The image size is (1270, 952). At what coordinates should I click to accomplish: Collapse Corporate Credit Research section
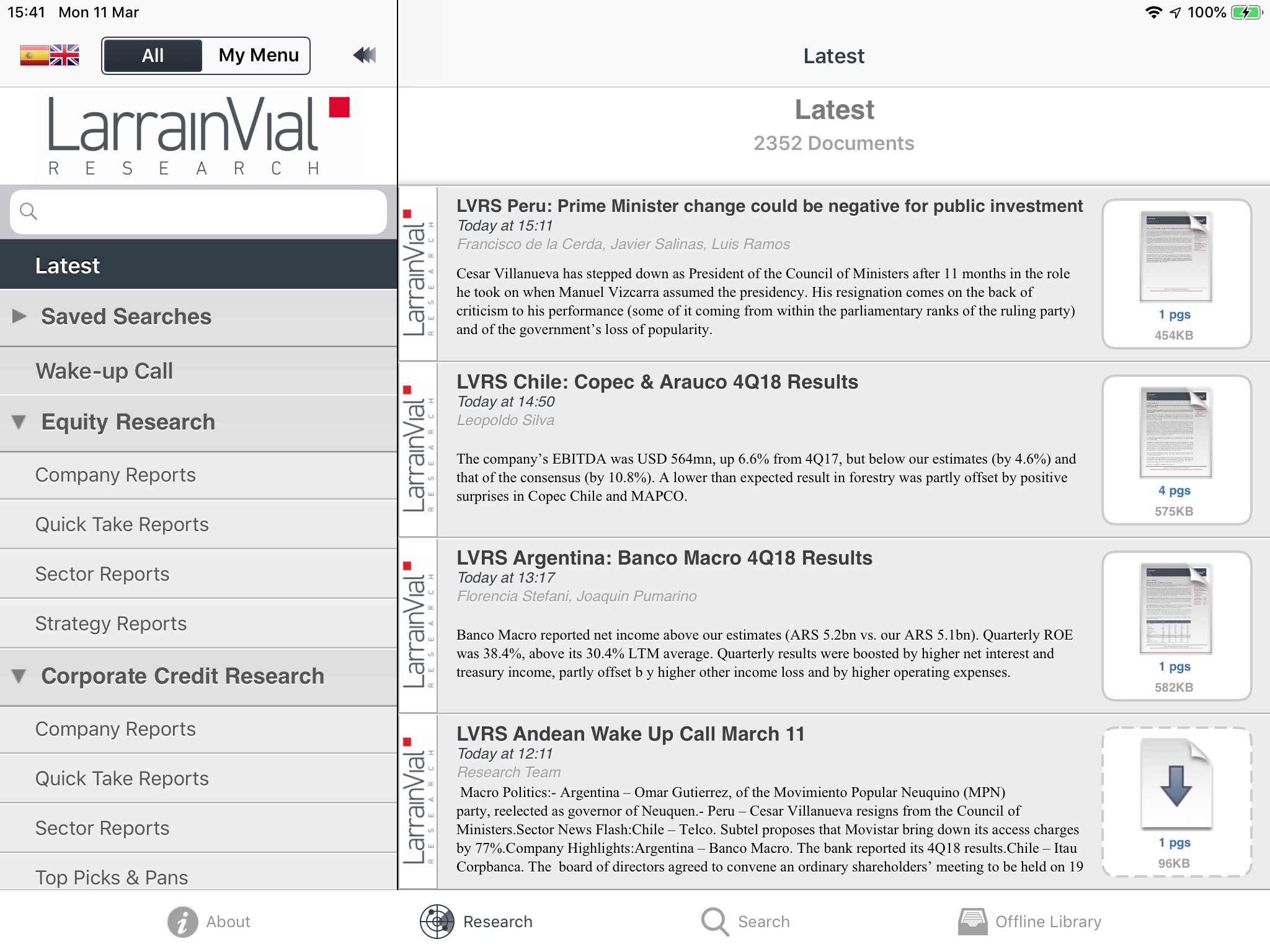198,677
